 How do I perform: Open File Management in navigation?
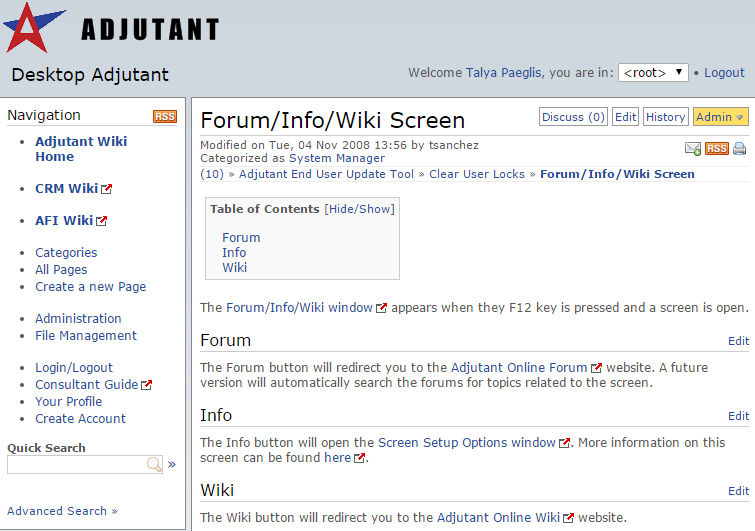pyautogui.click(x=86, y=336)
